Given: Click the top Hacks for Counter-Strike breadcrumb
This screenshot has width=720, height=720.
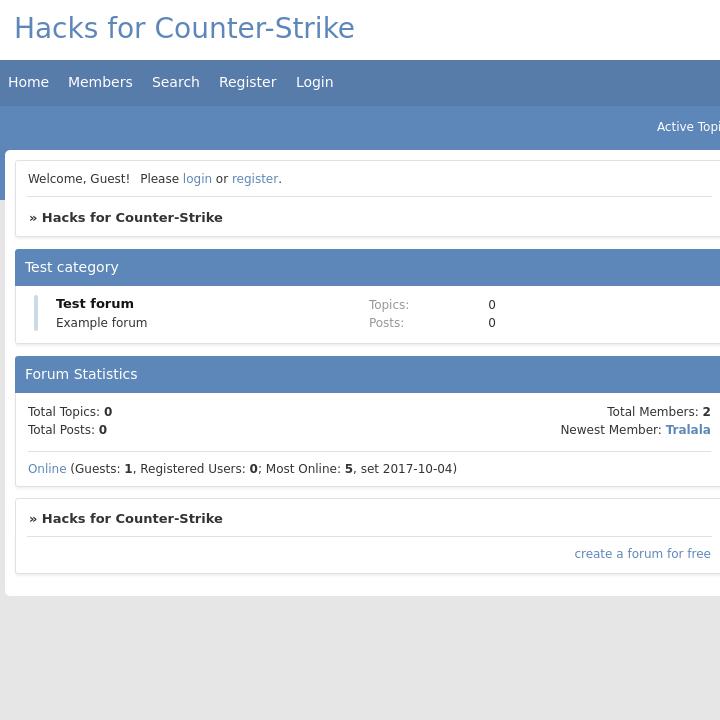Looking at the screenshot, I should point(132,217).
